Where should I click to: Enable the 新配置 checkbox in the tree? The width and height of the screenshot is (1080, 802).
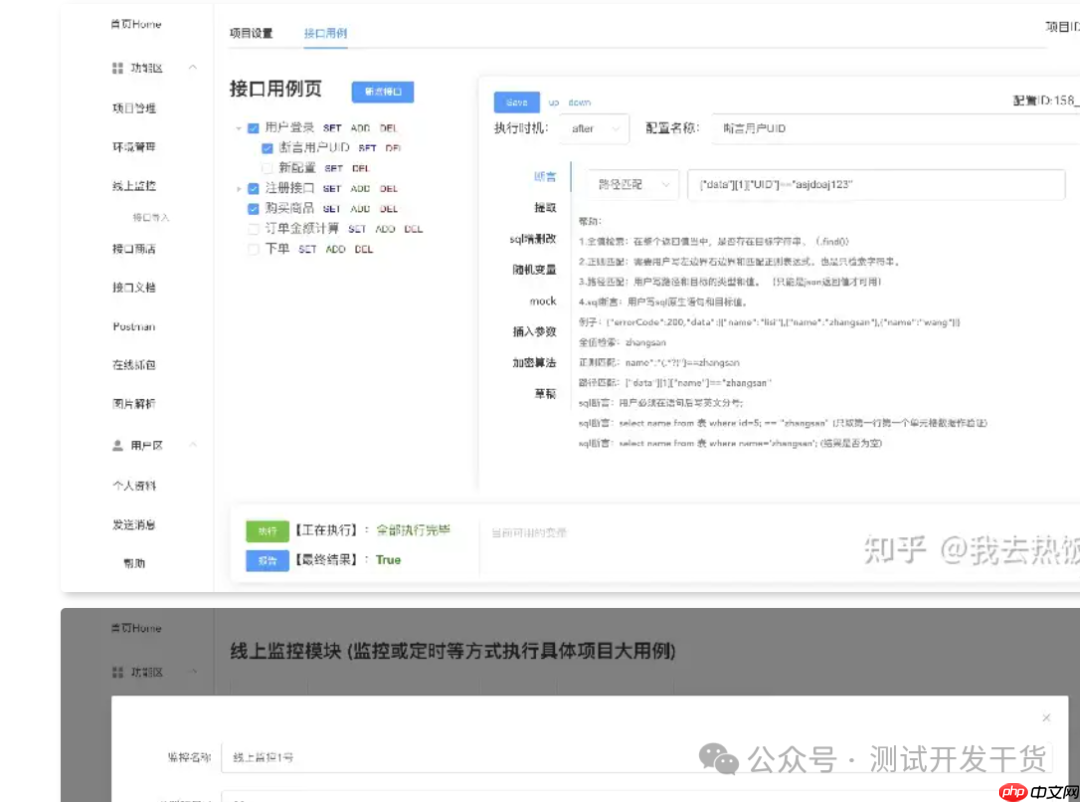click(x=267, y=167)
